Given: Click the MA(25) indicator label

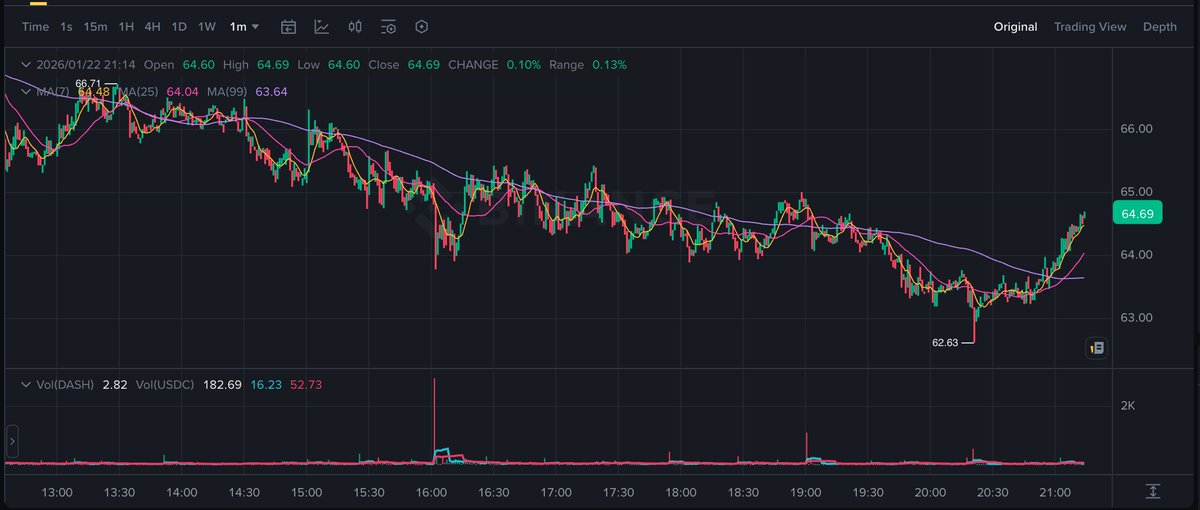Looking at the screenshot, I should pos(140,92).
